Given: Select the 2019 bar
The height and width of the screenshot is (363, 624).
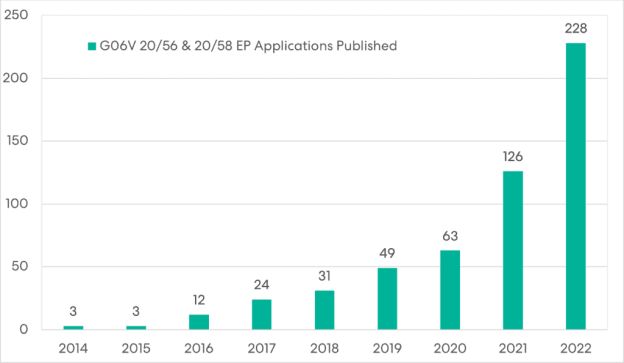Looking at the screenshot, I should pyautogui.click(x=387, y=299).
